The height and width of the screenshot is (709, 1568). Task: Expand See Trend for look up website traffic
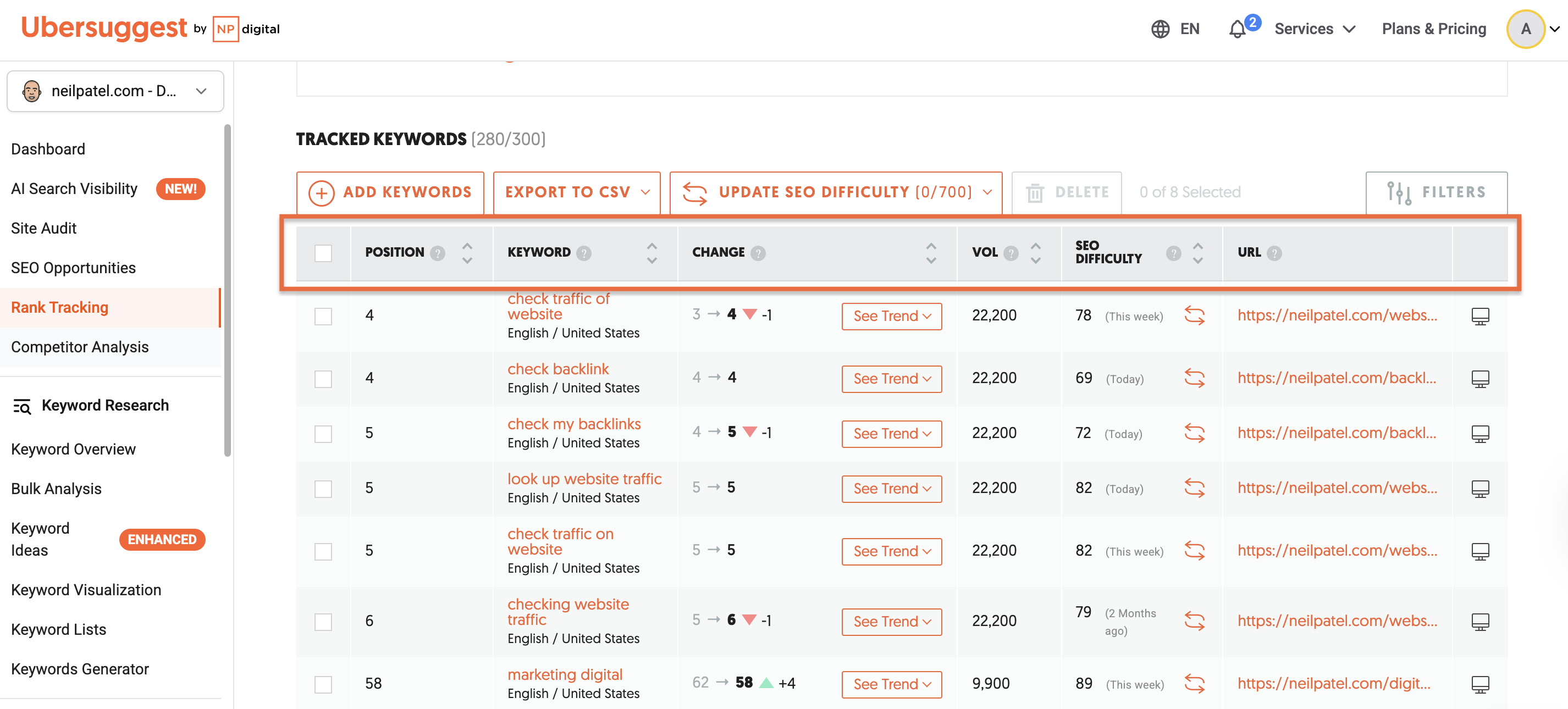point(891,488)
